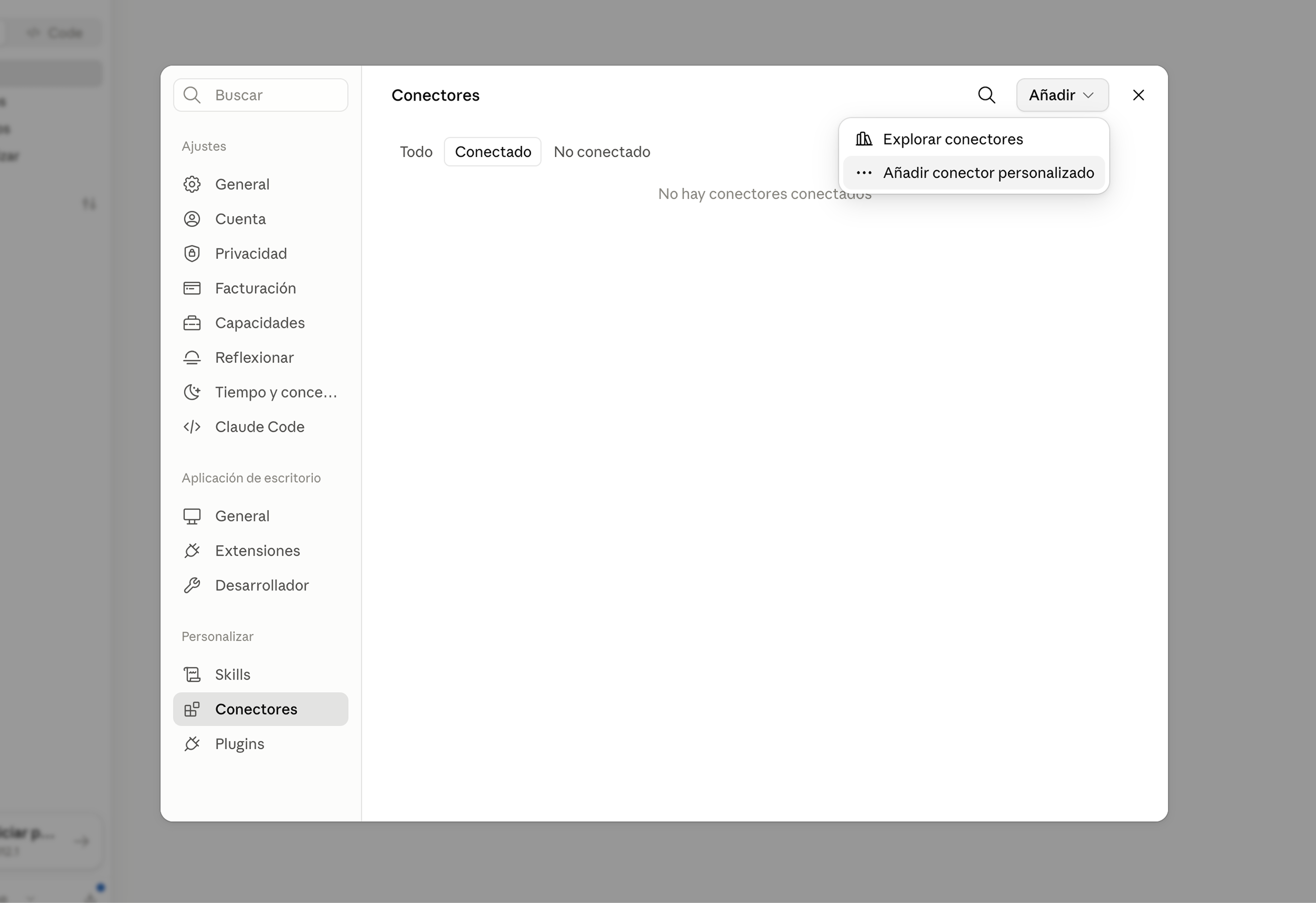Click the library icon beside Explorar conectores
Viewport: 1316px width, 903px height.
pos(864,139)
